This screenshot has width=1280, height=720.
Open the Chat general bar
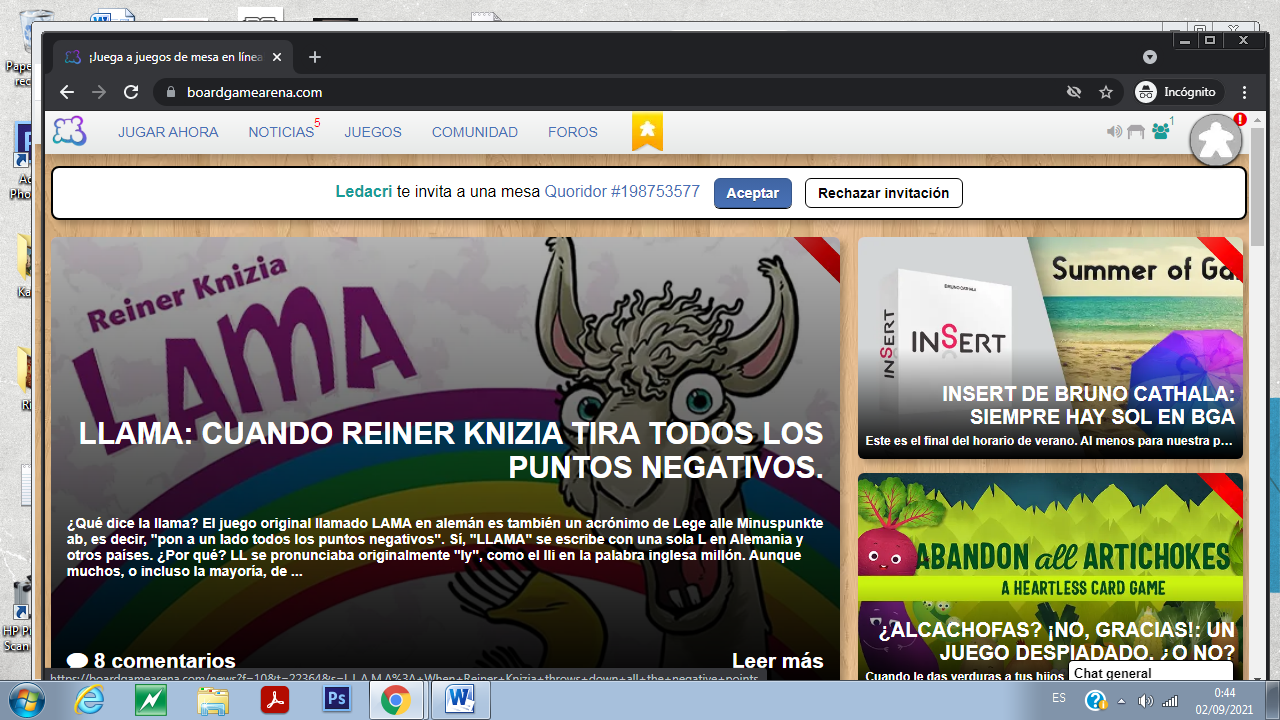point(1153,673)
